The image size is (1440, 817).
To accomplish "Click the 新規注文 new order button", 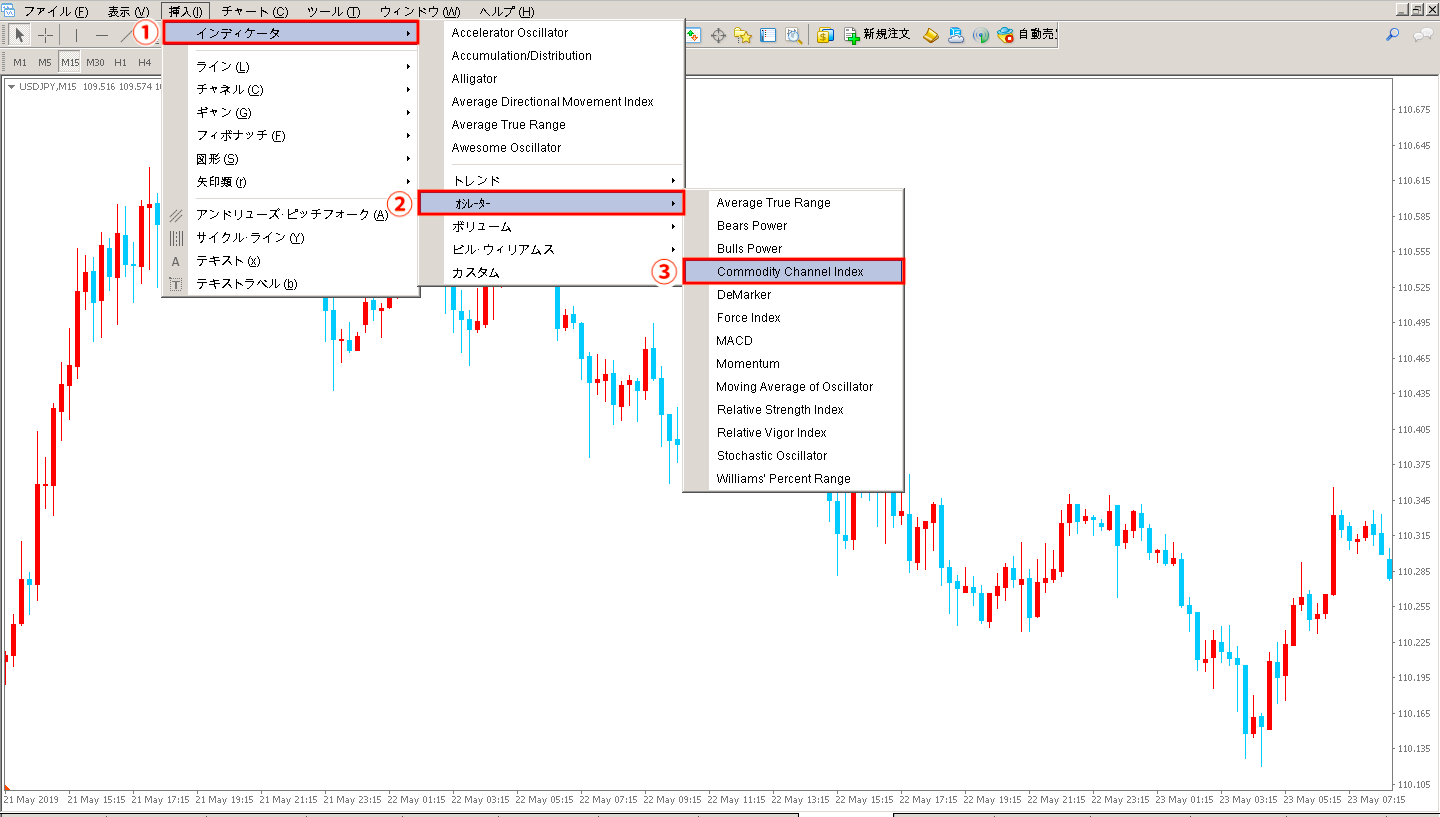I will click(x=877, y=35).
